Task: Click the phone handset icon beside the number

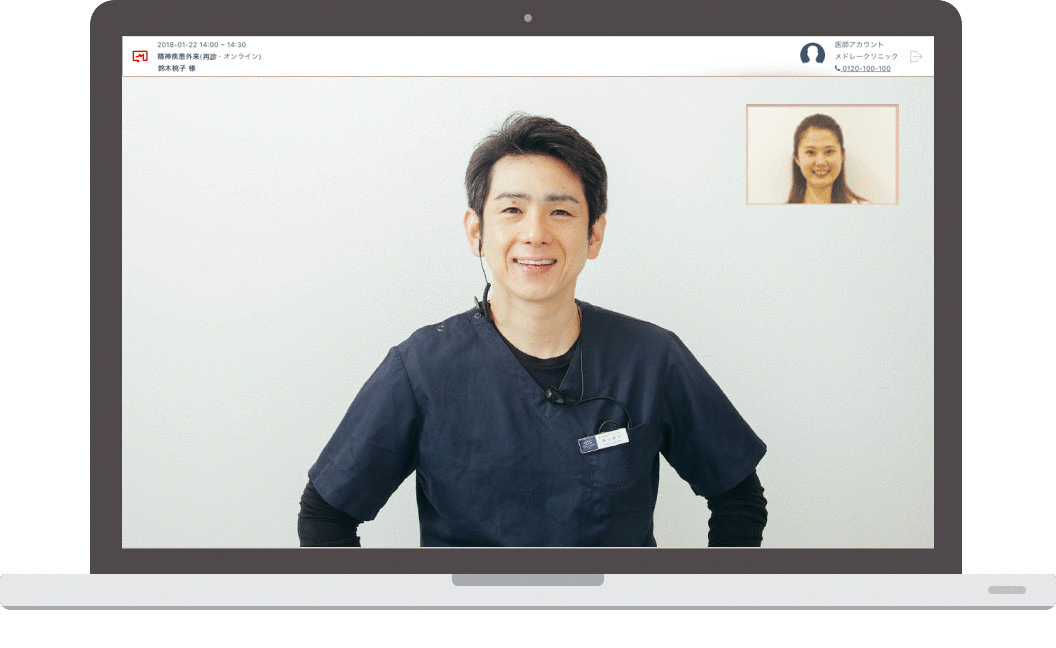Action: pyautogui.click(x=837, y=69)
